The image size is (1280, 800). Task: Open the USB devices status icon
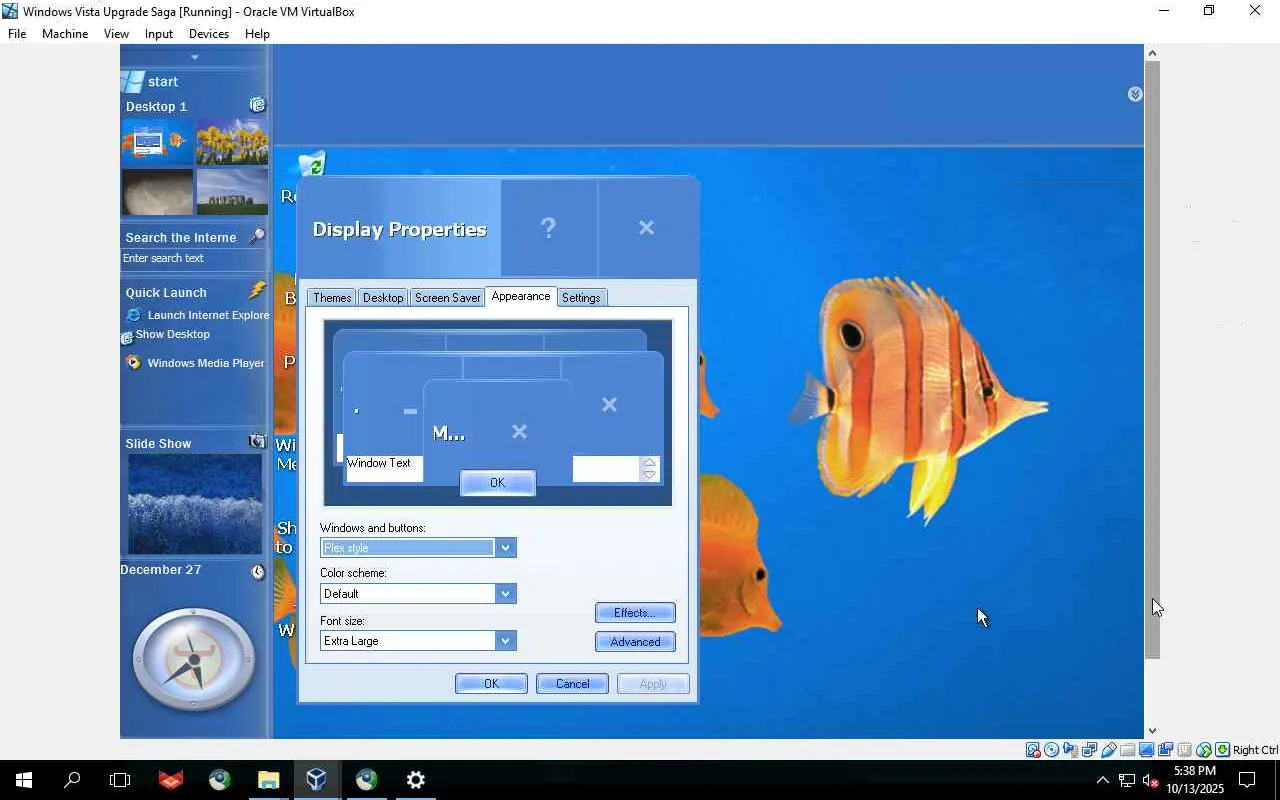tap(1109, 750)
